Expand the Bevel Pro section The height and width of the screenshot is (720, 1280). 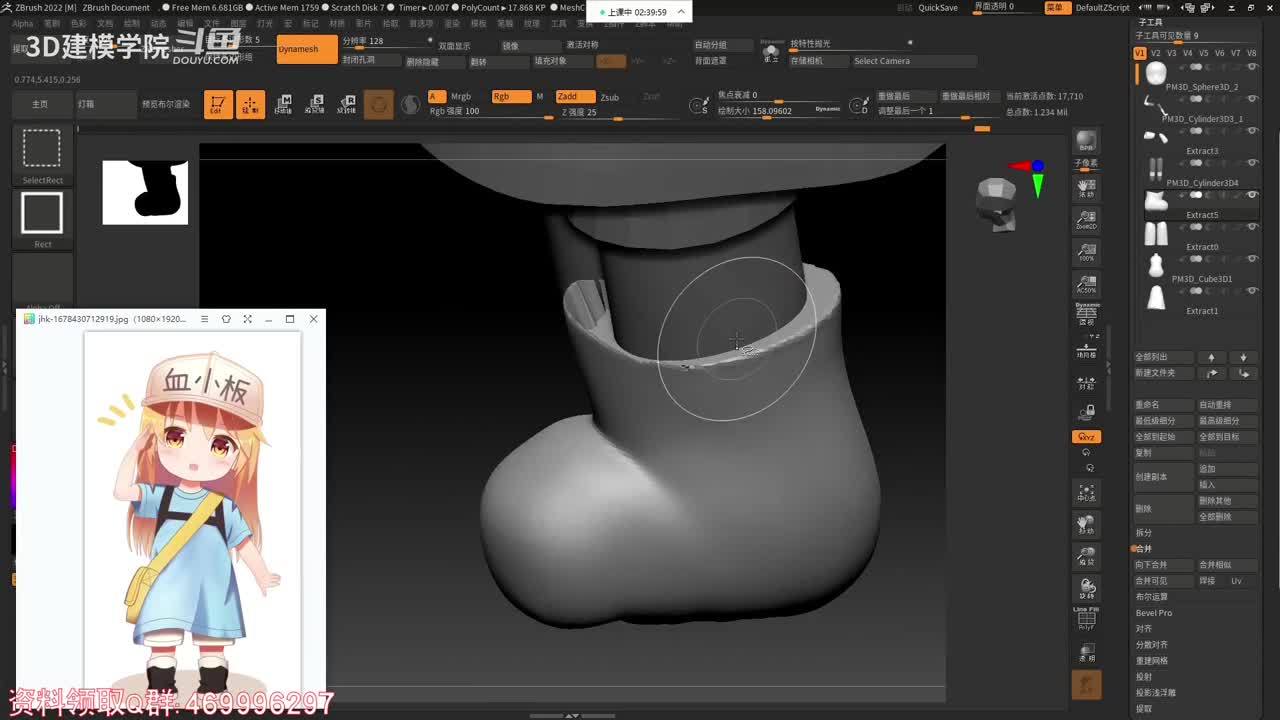click(x=1154, y=613)
